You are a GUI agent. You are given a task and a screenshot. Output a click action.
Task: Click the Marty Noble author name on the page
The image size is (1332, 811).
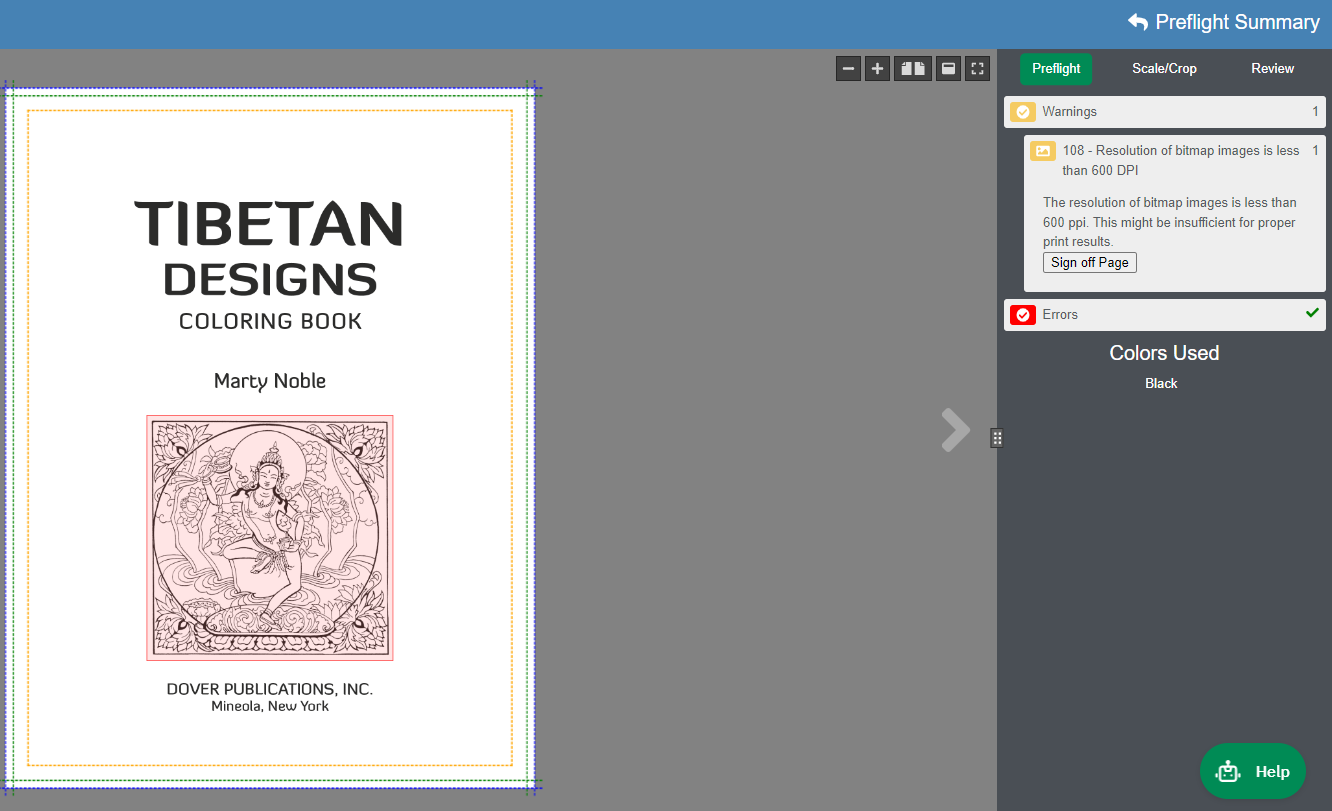pyautogui.click(x=270, y=381)
